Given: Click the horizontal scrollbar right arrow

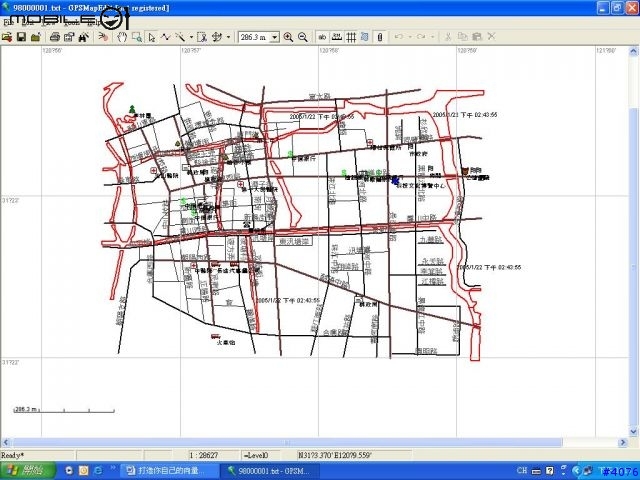Looking at the screenshot, I should click(x=623, y=442).
